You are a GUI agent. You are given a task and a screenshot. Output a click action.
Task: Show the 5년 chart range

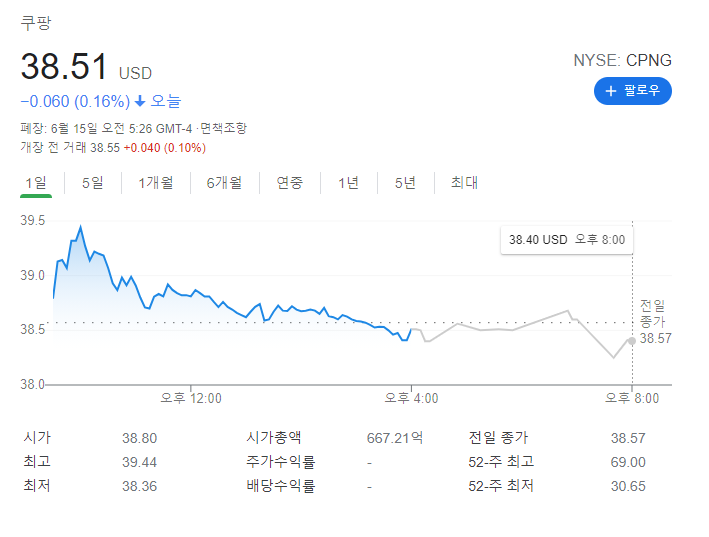click(x=405, y=183)
